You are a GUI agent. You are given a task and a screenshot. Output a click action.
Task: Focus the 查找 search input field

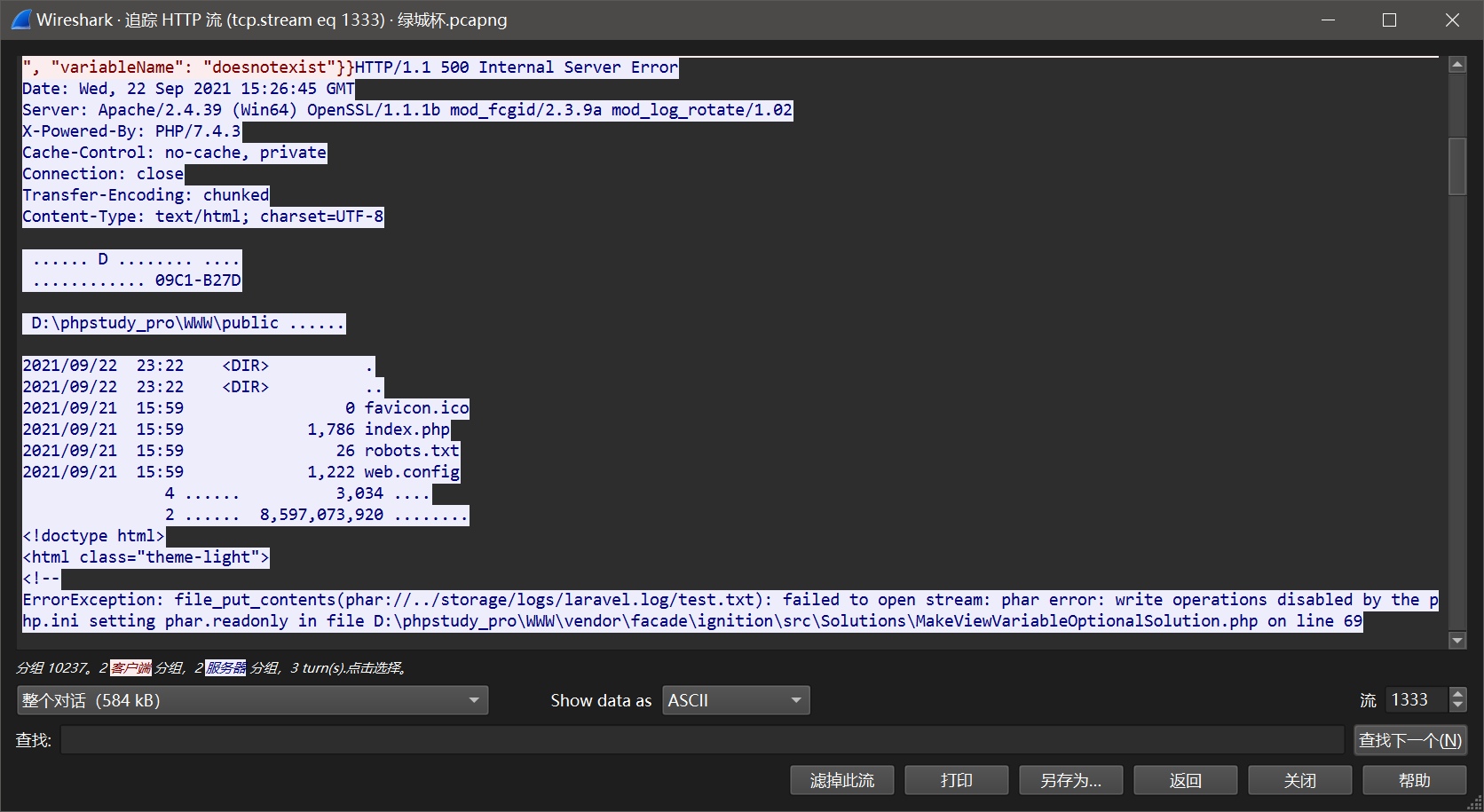pyautogui.click(x=701, y=740)
